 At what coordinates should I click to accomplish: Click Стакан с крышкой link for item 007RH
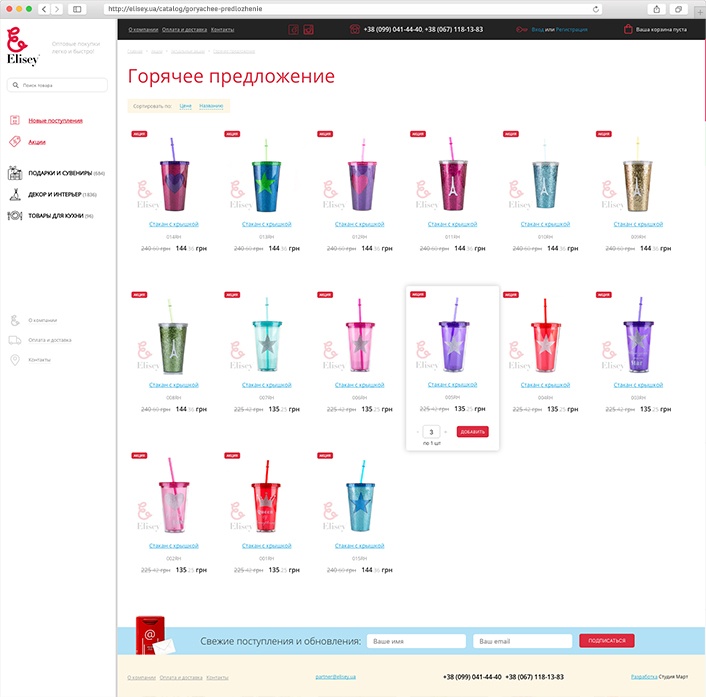tap(267, 385)
